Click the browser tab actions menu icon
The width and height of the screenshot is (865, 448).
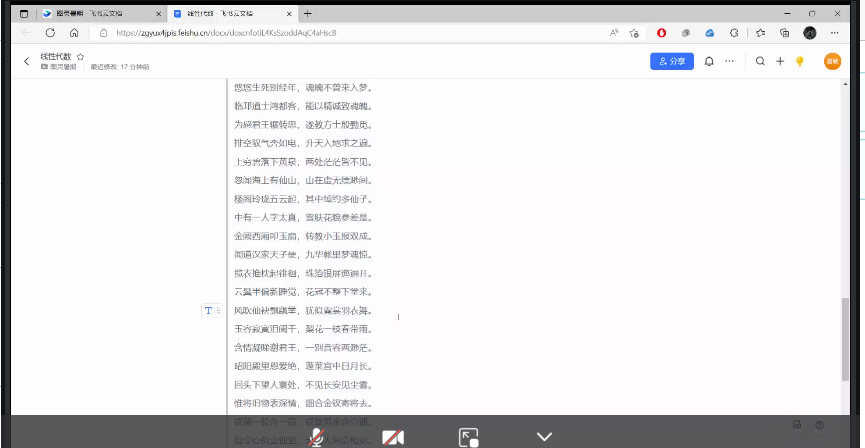24,14
